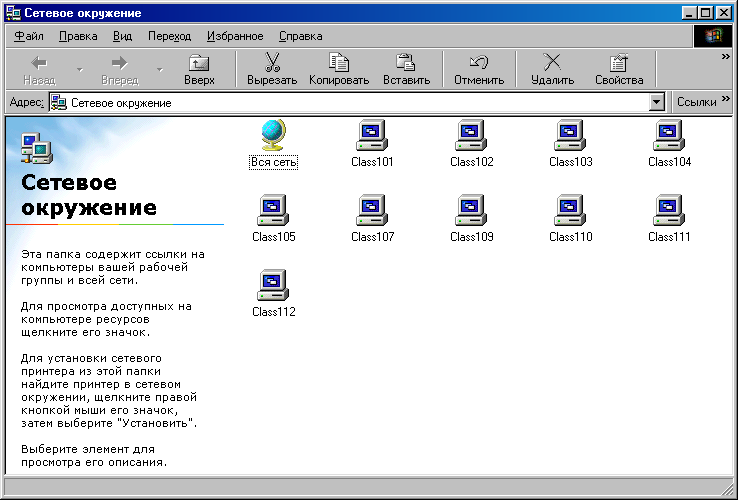Open the Избранное menu
This screenshot has height=500, width=738.
pyautogui.click(x=235, y=36)
